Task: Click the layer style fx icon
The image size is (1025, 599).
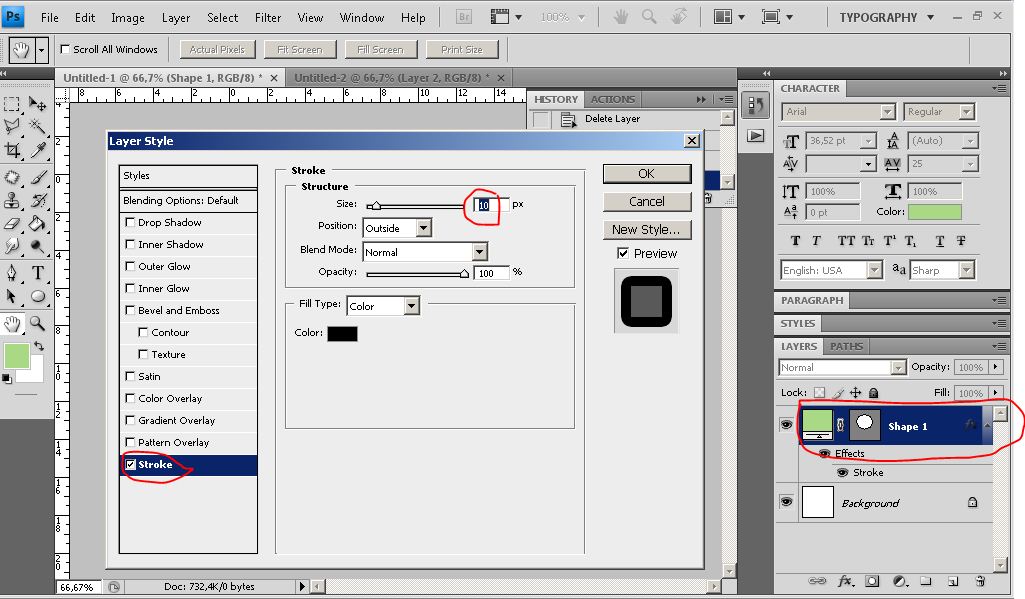Action: [x=845, y=581]
